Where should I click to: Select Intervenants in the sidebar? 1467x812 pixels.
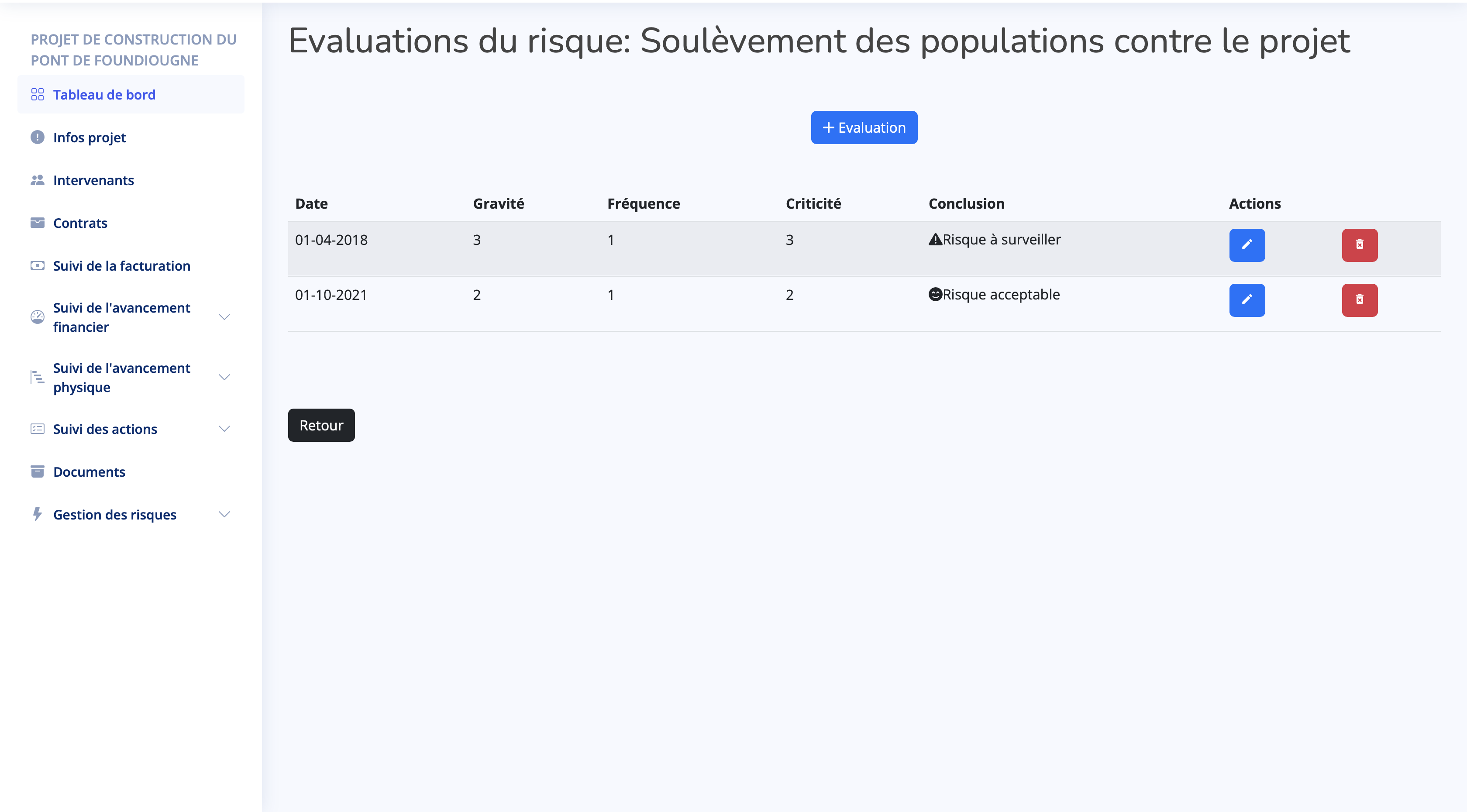click(x=93, y=180)
